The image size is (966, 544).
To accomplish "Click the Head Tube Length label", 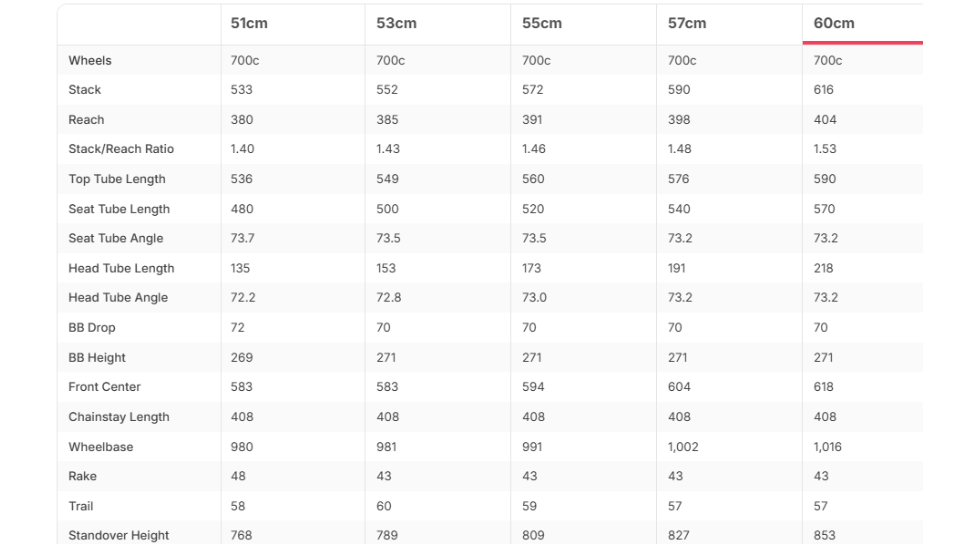I will point(121,268).
